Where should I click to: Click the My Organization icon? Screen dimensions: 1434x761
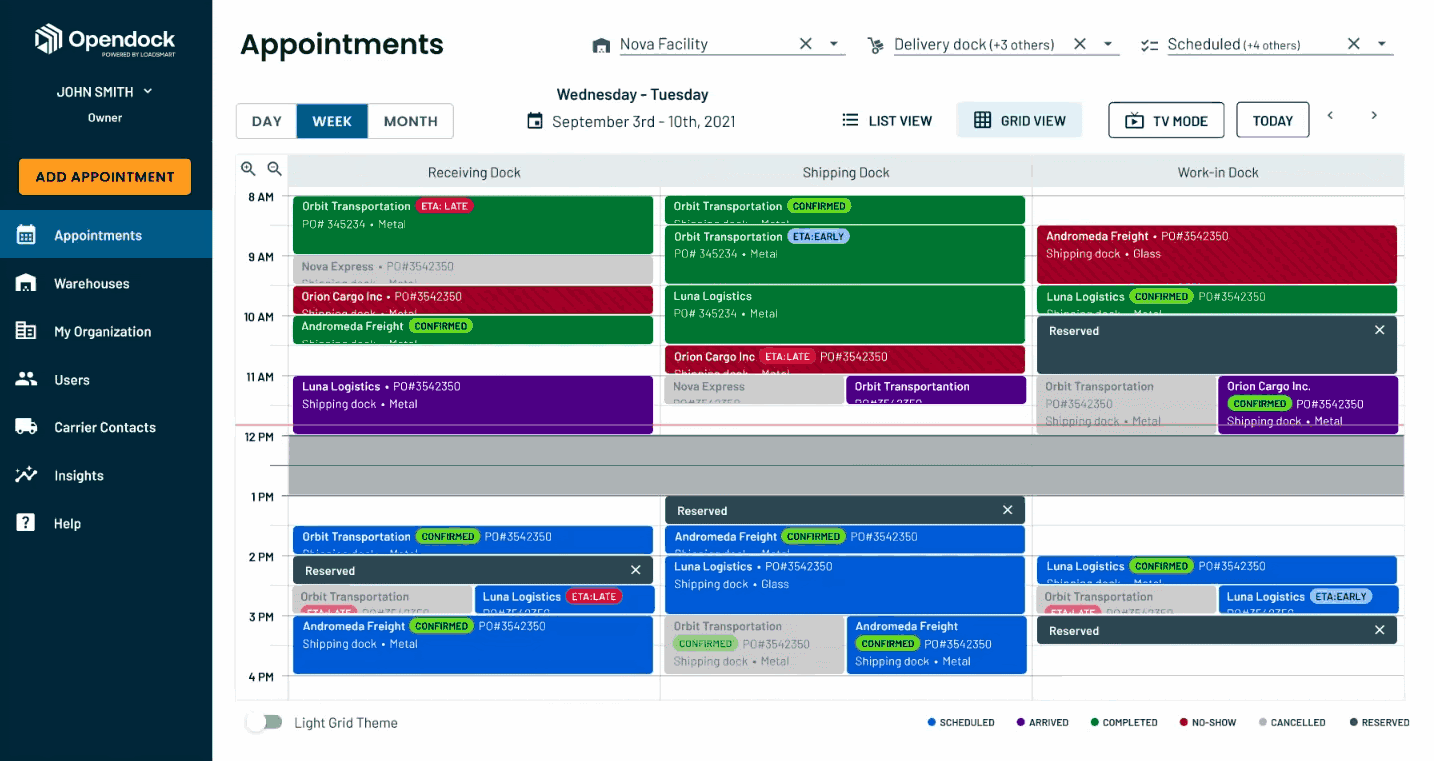[26, 331]
